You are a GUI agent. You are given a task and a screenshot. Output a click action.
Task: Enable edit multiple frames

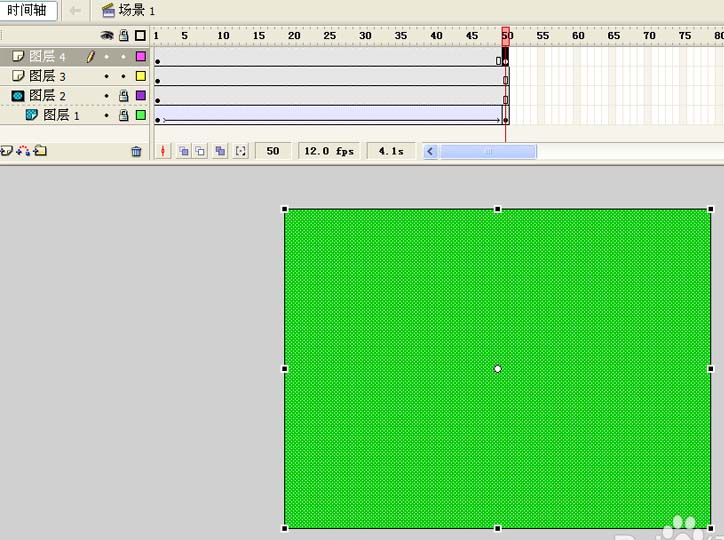click(x=220, y=151)
